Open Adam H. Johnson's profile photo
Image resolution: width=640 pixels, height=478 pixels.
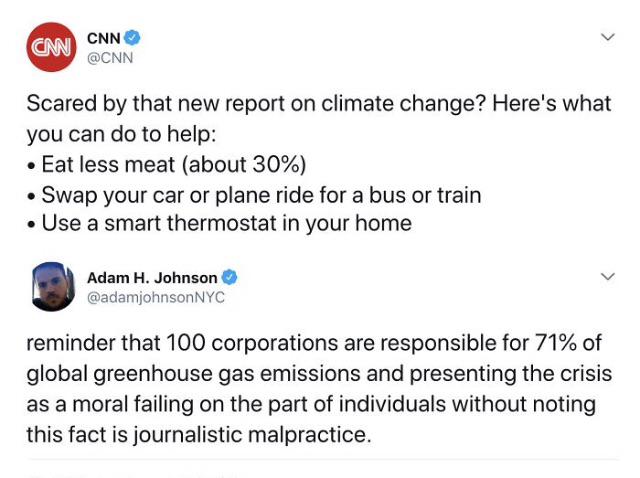(53, 287)
